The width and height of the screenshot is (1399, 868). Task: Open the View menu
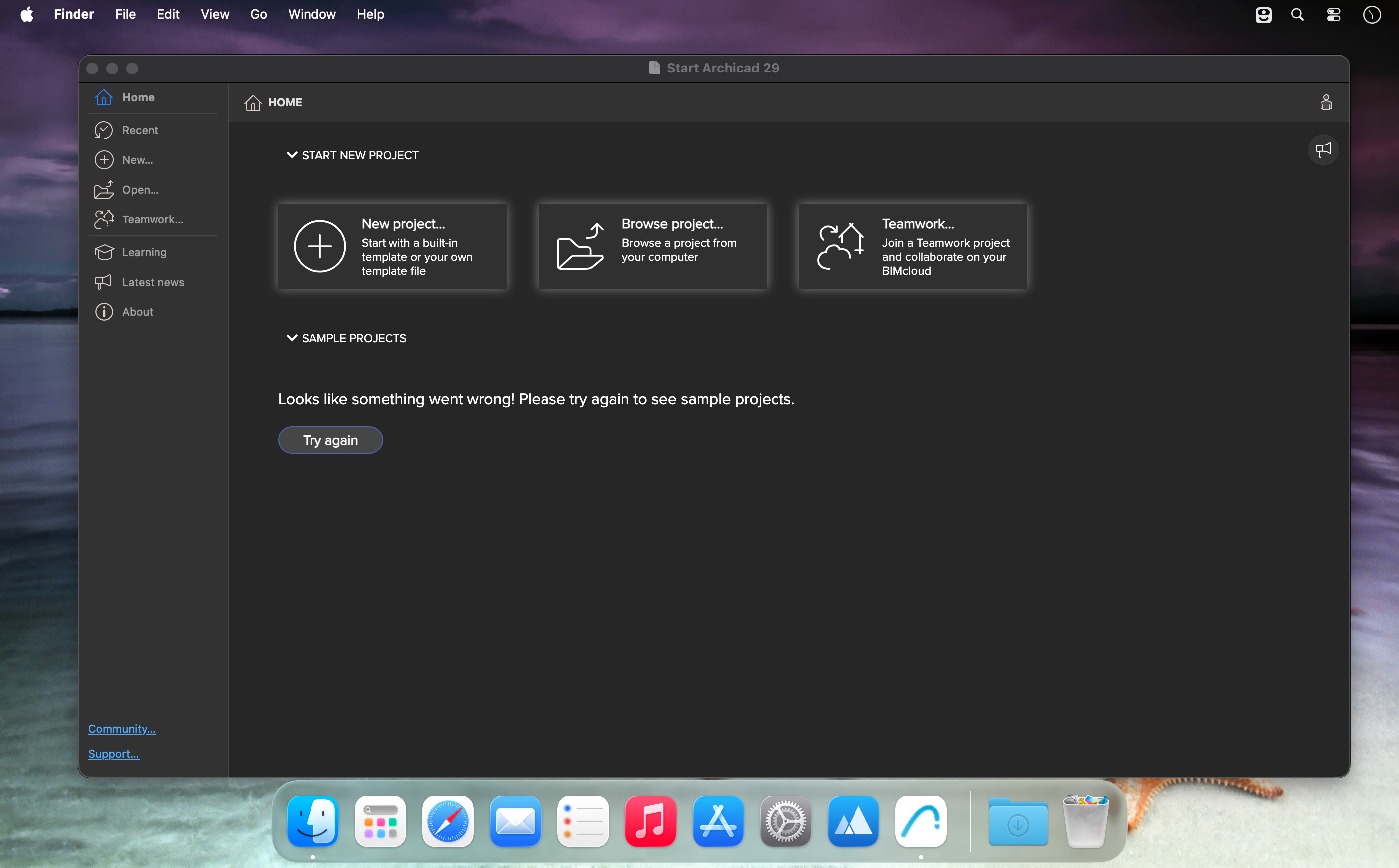coord(215,14)
